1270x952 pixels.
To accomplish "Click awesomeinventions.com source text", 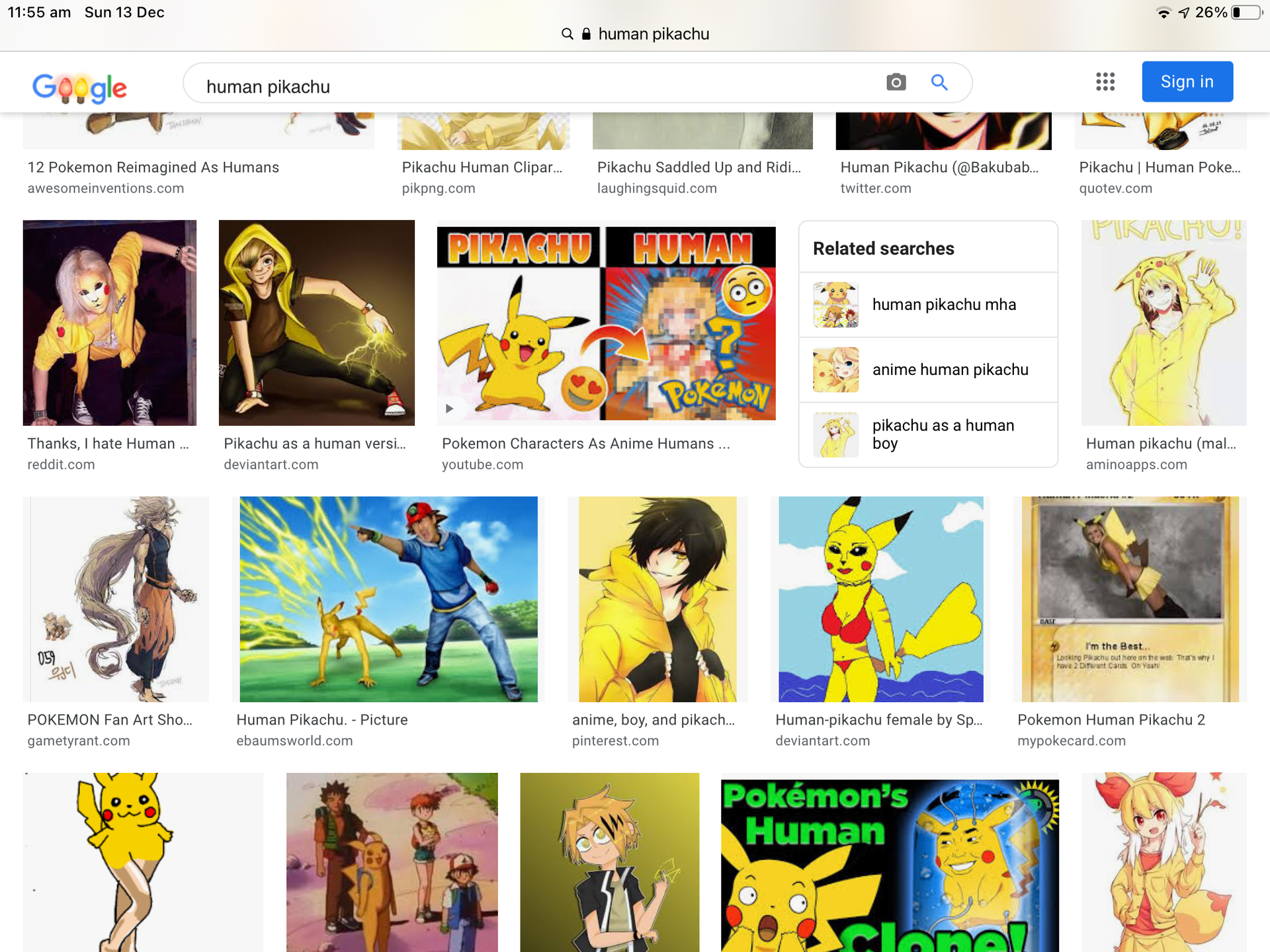I will pyautogui.click(x=106, y=188).
